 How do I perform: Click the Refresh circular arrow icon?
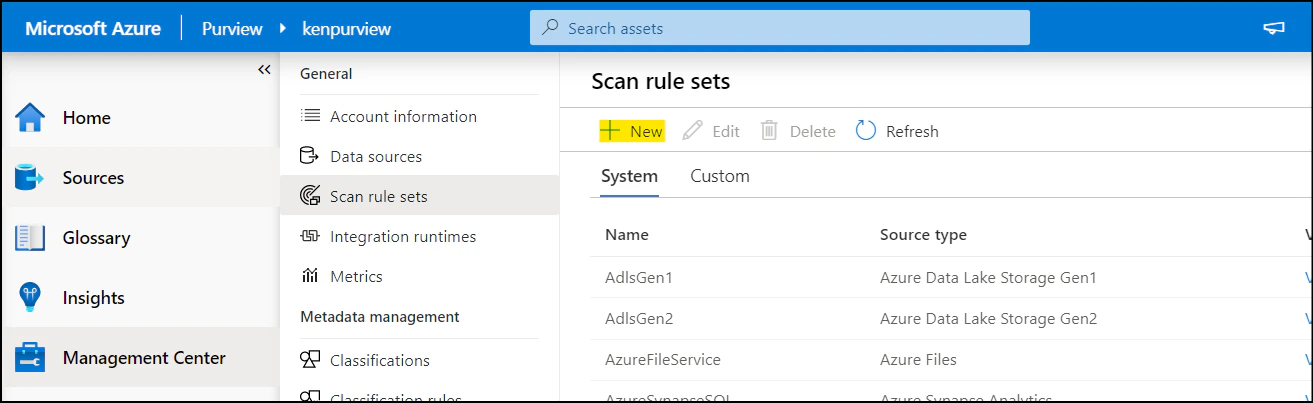[866, 131]
